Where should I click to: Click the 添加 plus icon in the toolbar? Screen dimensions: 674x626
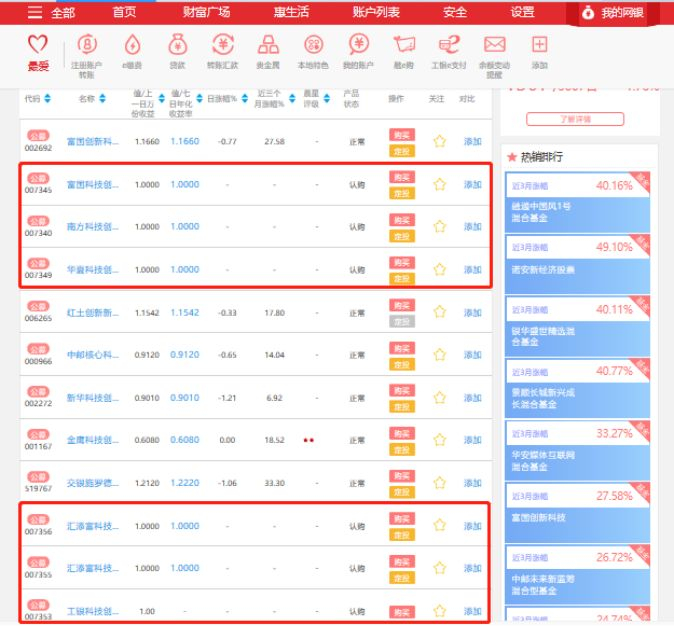[539, 44]
